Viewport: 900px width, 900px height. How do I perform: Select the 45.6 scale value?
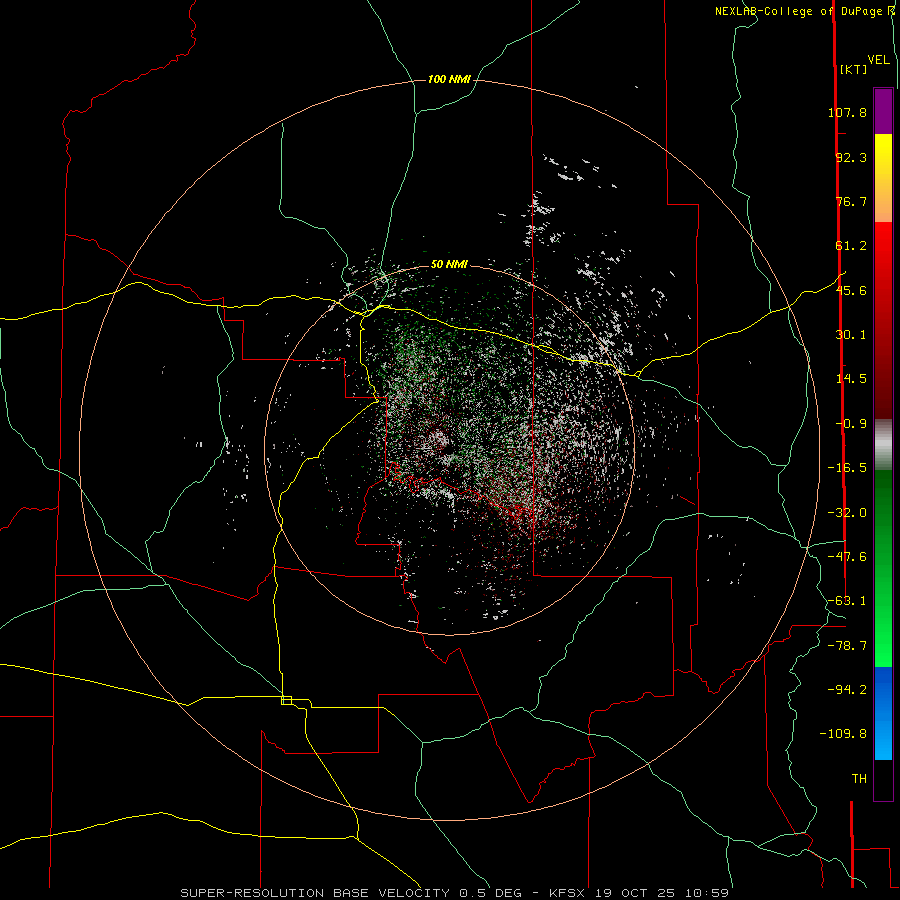point(851,290)
